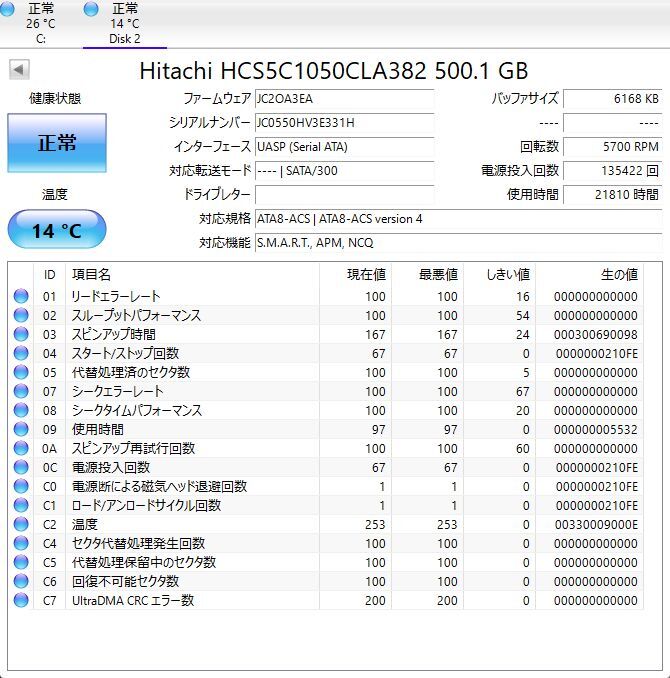This screenshot has height=678, width=670.
Task: Select the Disk 2 status tab
Action: click(125, 23)
